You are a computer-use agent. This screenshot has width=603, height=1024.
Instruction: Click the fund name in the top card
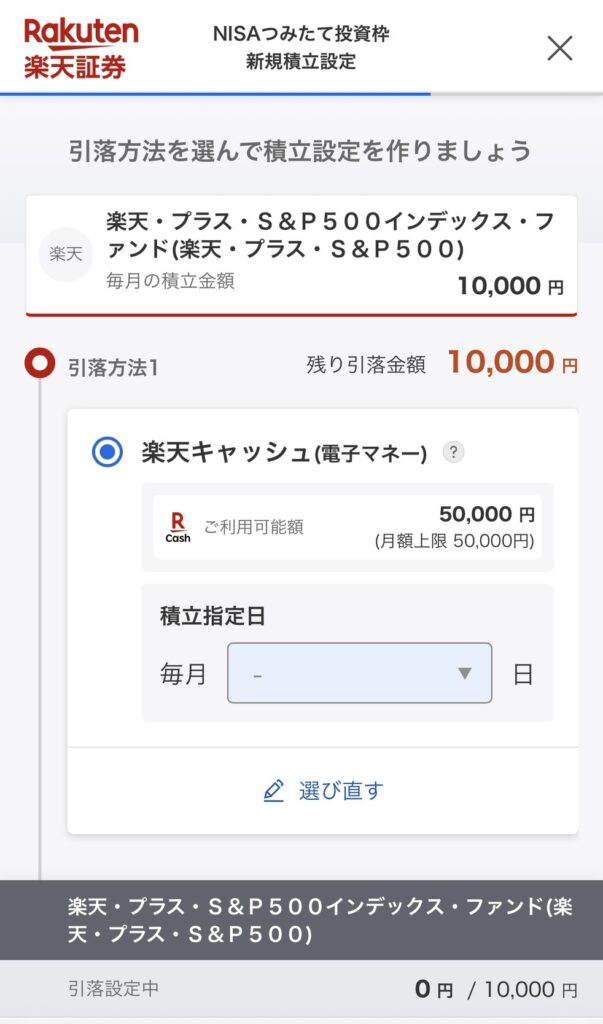pyautogui.click(x=330, y=234)
